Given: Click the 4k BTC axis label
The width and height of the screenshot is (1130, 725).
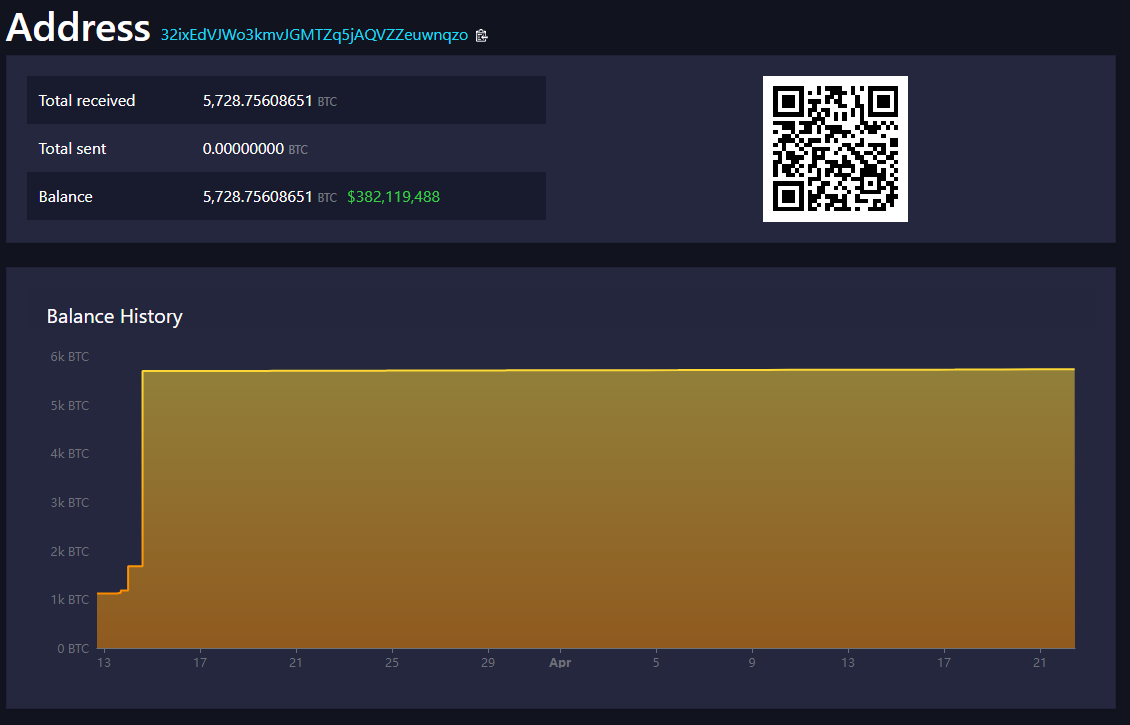Looking at the screenshot, I should pyautogui.click(x=69, y=453).
